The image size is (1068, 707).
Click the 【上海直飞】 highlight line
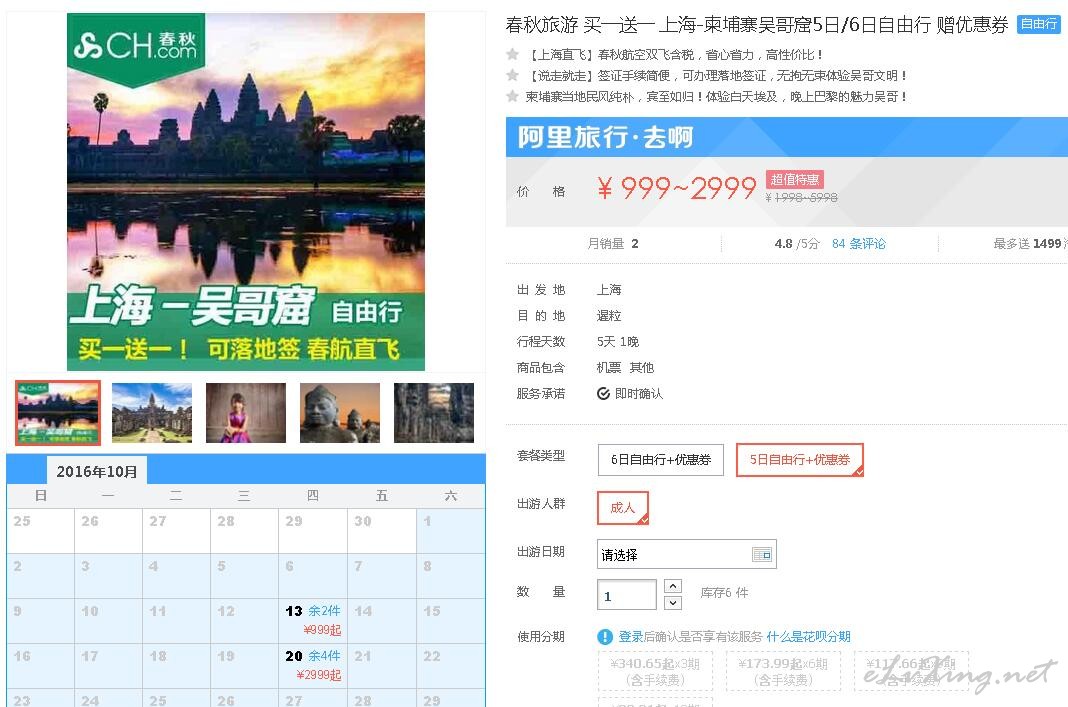point(675,54)
